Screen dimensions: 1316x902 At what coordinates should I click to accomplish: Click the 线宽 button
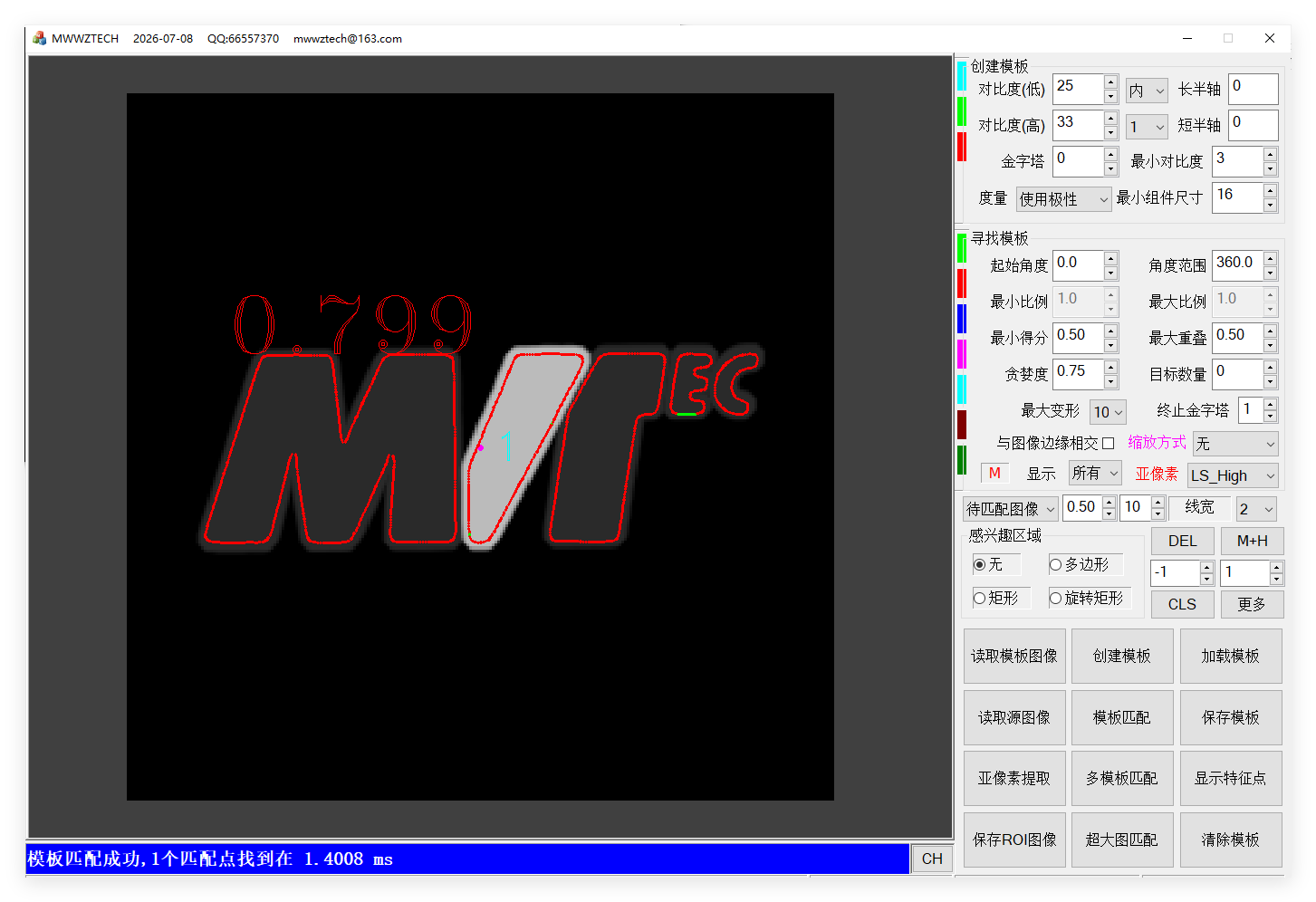pos(1200,507)
